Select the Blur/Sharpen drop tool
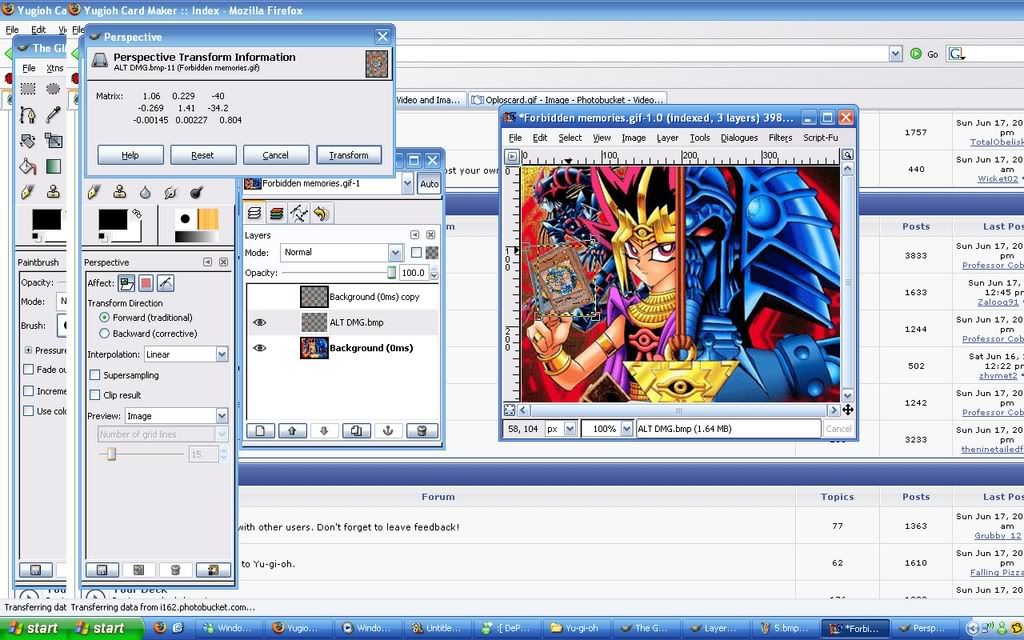Viewport: 1024px width, 640px height. tap(145, 192)
